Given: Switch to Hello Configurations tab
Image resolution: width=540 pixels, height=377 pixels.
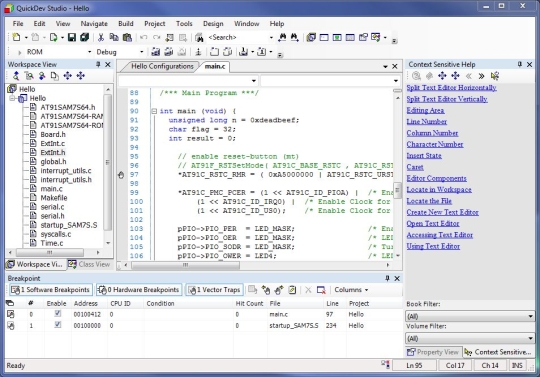Looking at the screenshot, I should 162,66.
